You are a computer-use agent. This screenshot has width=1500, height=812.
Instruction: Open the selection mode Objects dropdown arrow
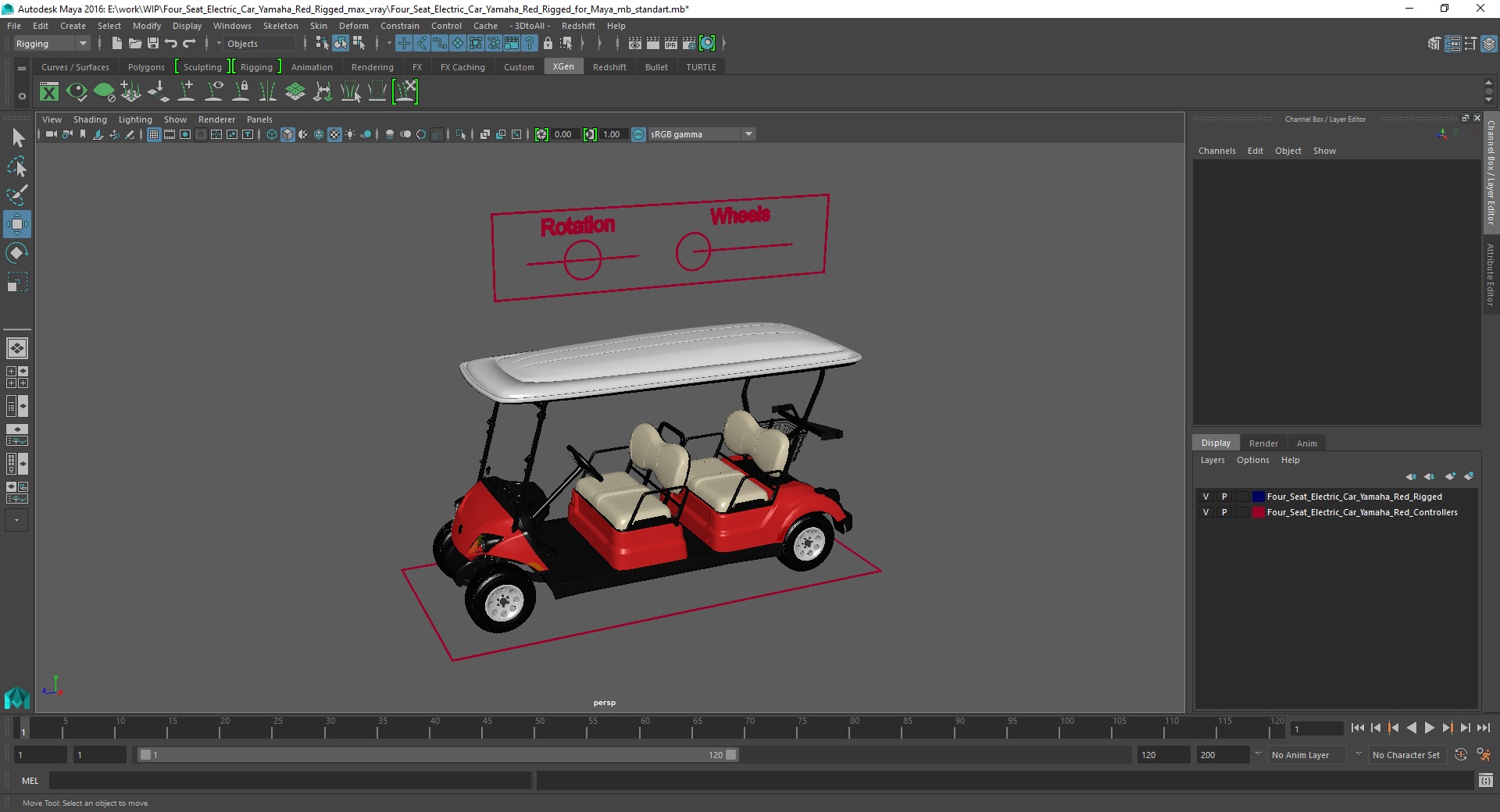tap(219, 44)
